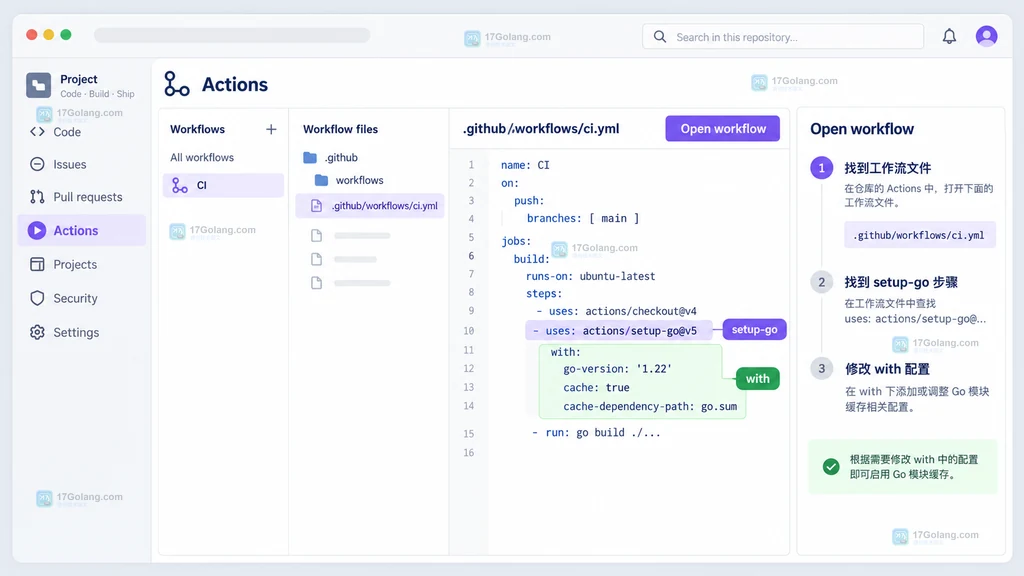Click step heading 找到工作流文件
Image resolution: width=1024 pixels, height=576 pixels.
click(x=888, y=168)
